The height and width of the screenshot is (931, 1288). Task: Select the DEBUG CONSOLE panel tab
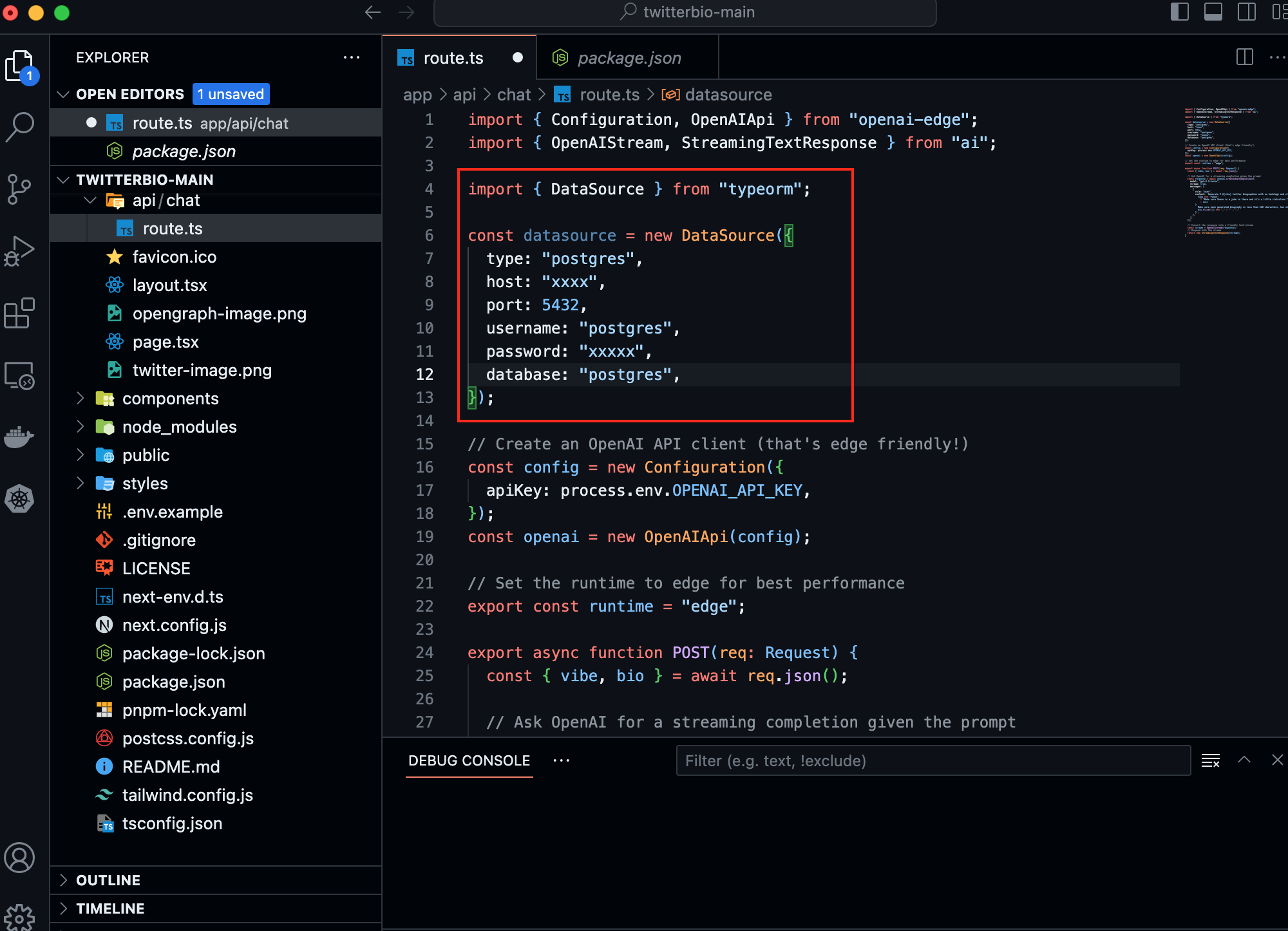point(469,760)
